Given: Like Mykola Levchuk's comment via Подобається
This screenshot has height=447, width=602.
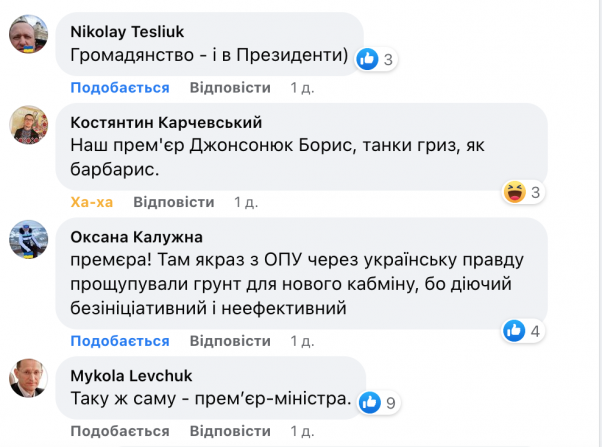Looking at the screenshot, I should [x=119, y=431].
